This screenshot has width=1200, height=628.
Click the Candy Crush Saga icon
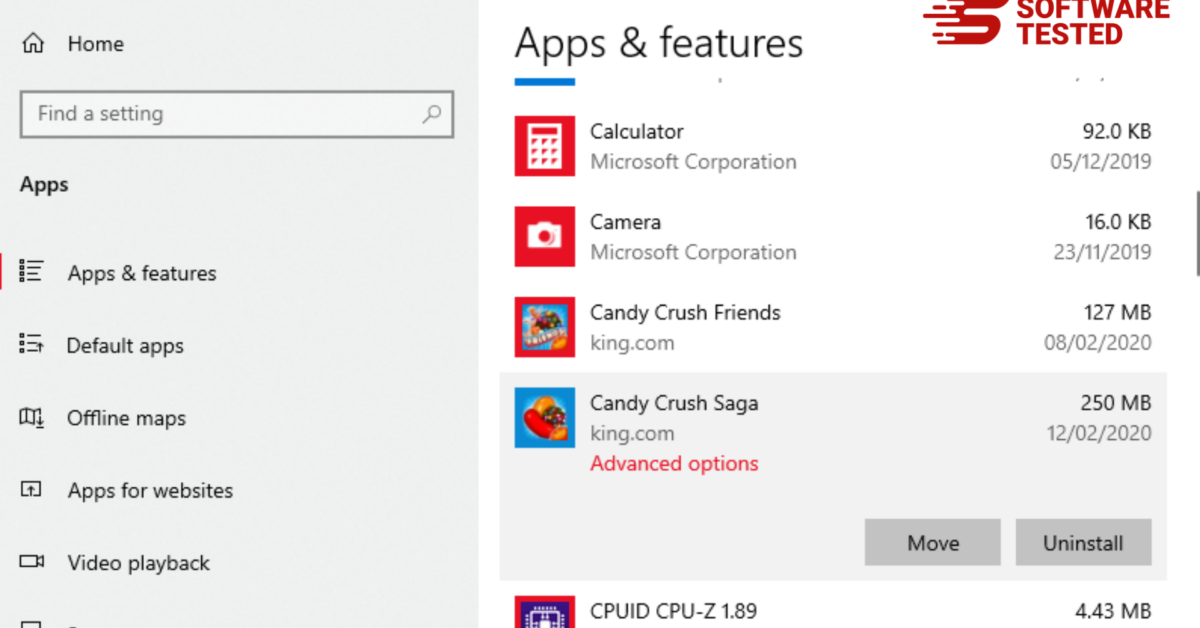click(544, 418)
